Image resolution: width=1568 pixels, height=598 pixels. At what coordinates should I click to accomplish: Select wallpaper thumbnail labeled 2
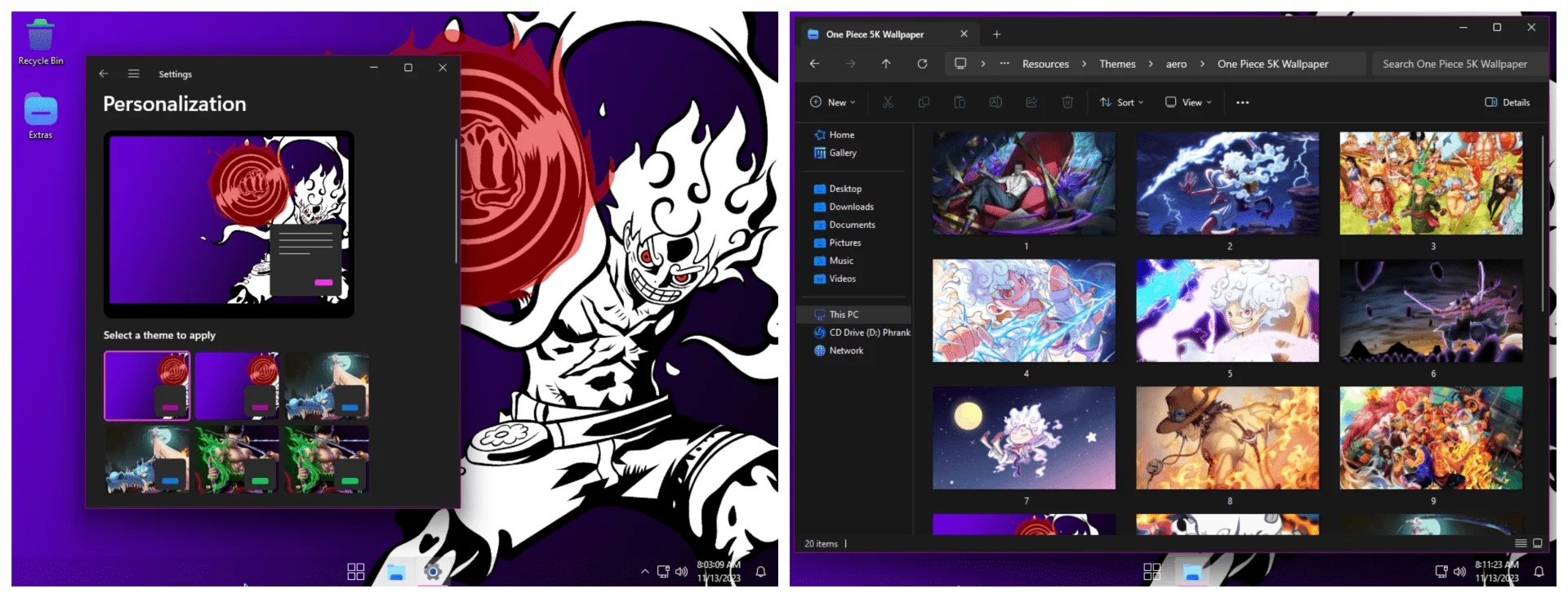pos(1227,184)
